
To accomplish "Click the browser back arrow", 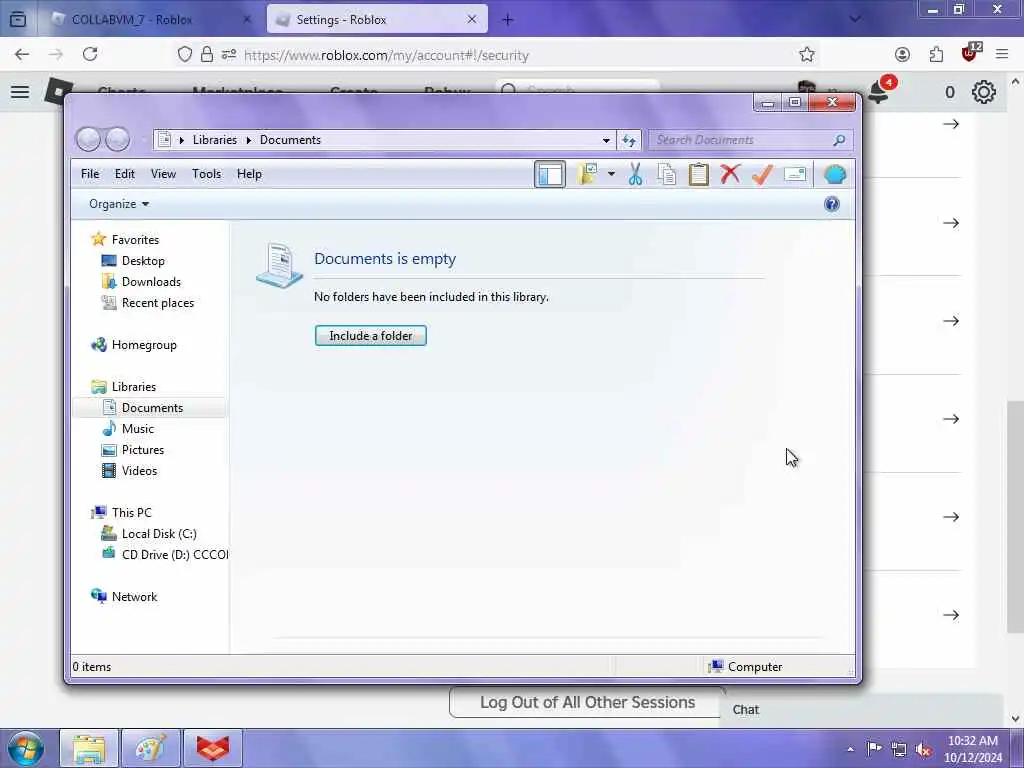I will [x=22, y=54].
